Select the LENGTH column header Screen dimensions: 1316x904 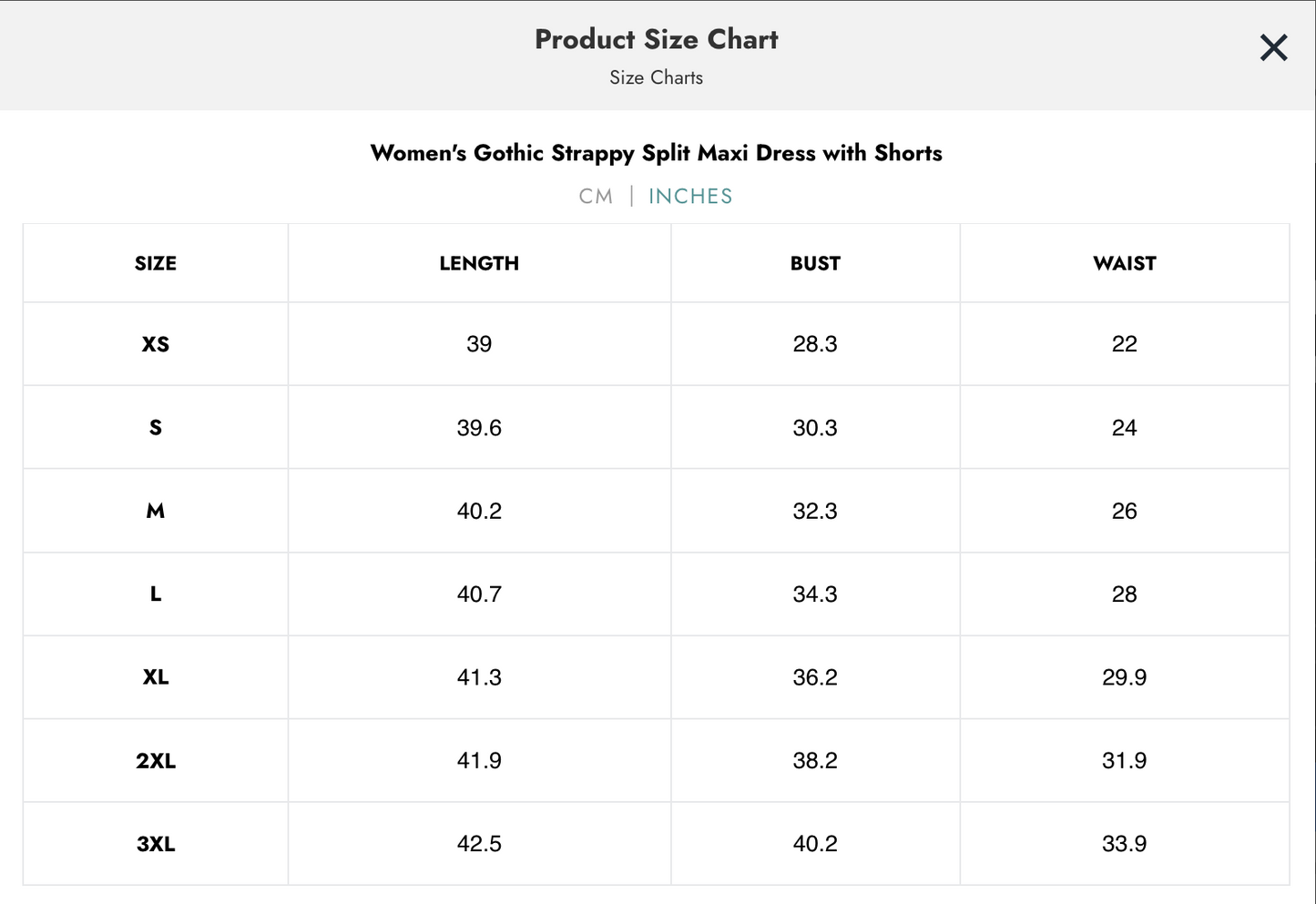(479, 263)
